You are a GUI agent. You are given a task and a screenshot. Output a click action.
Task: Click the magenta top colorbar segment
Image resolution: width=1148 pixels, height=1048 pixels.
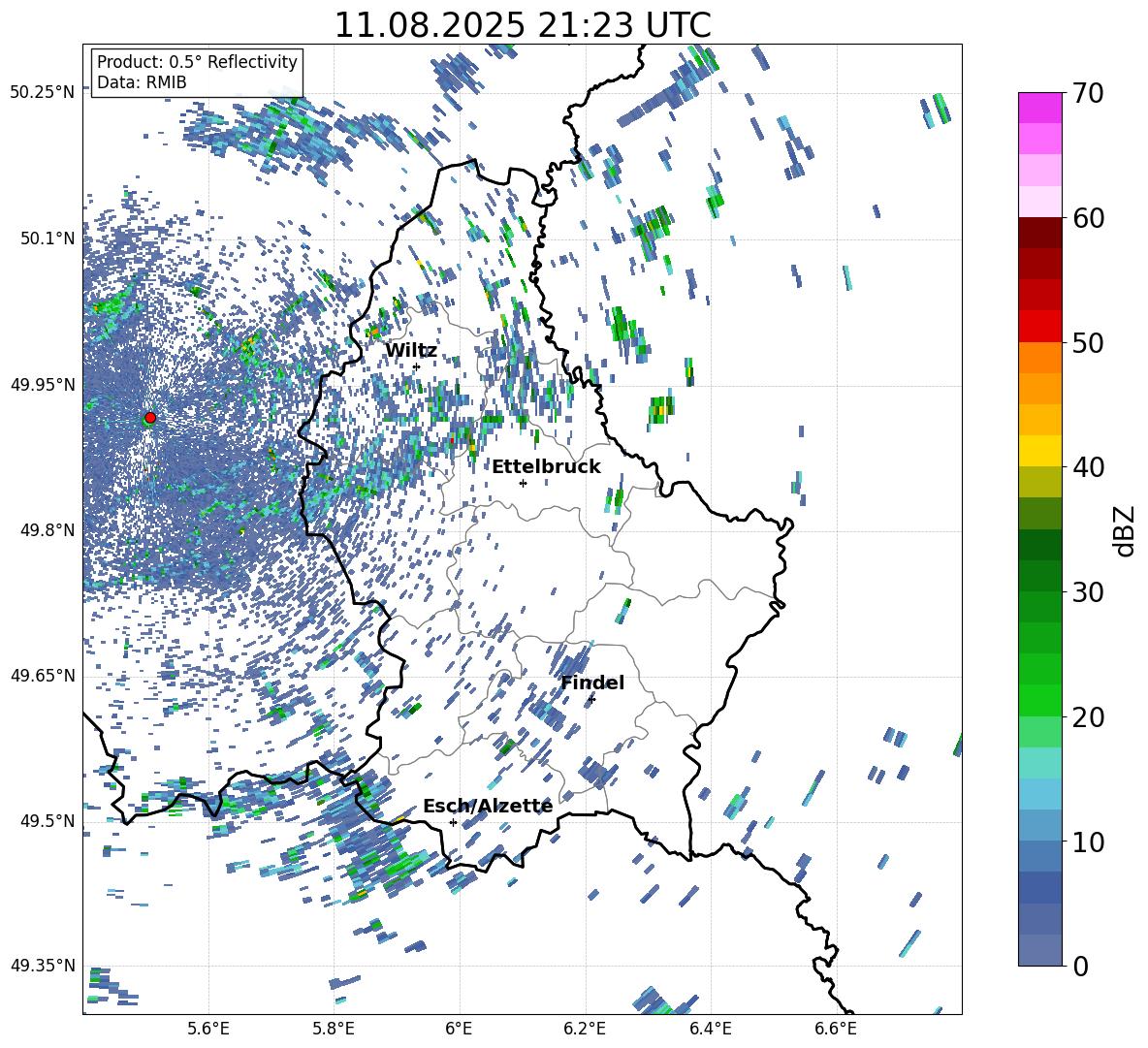(x=1040, y=108)
